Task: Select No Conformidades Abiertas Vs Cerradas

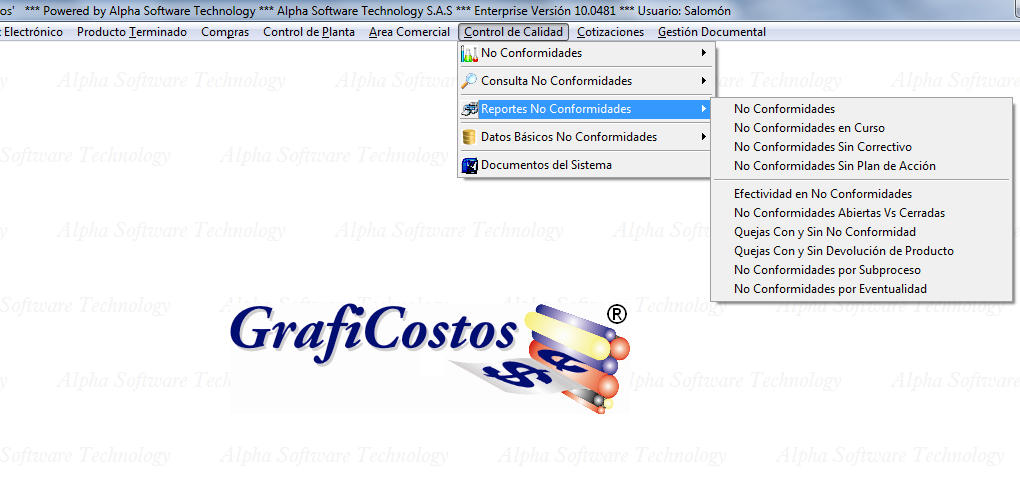Action: point(839,213)
